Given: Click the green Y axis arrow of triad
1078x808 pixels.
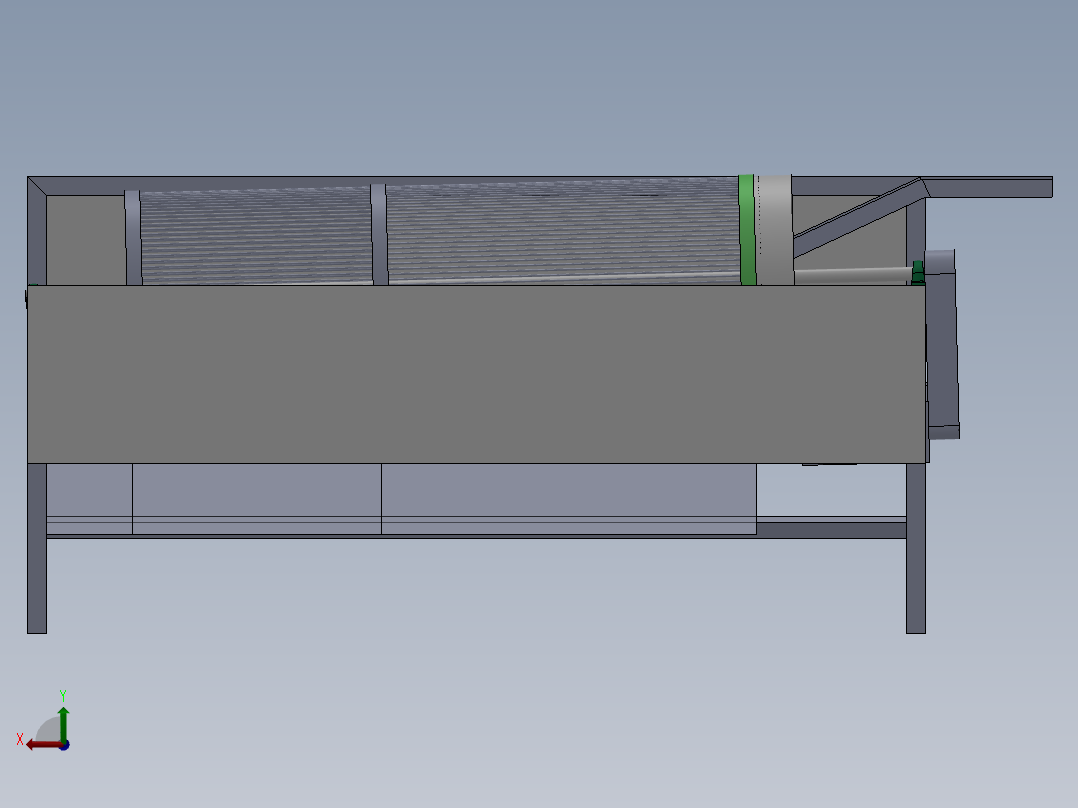Looking at the screenshot, I should pyautogui.click(x=63, y=723).
